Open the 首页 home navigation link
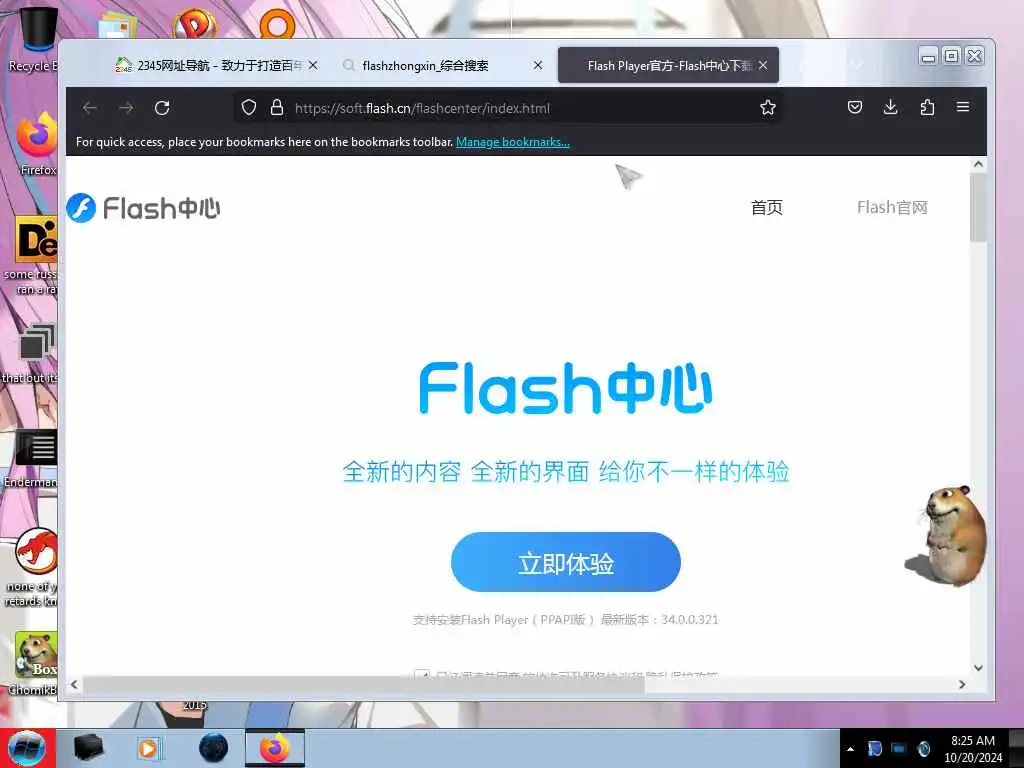 pyautogui.click(x=767, y=208)
